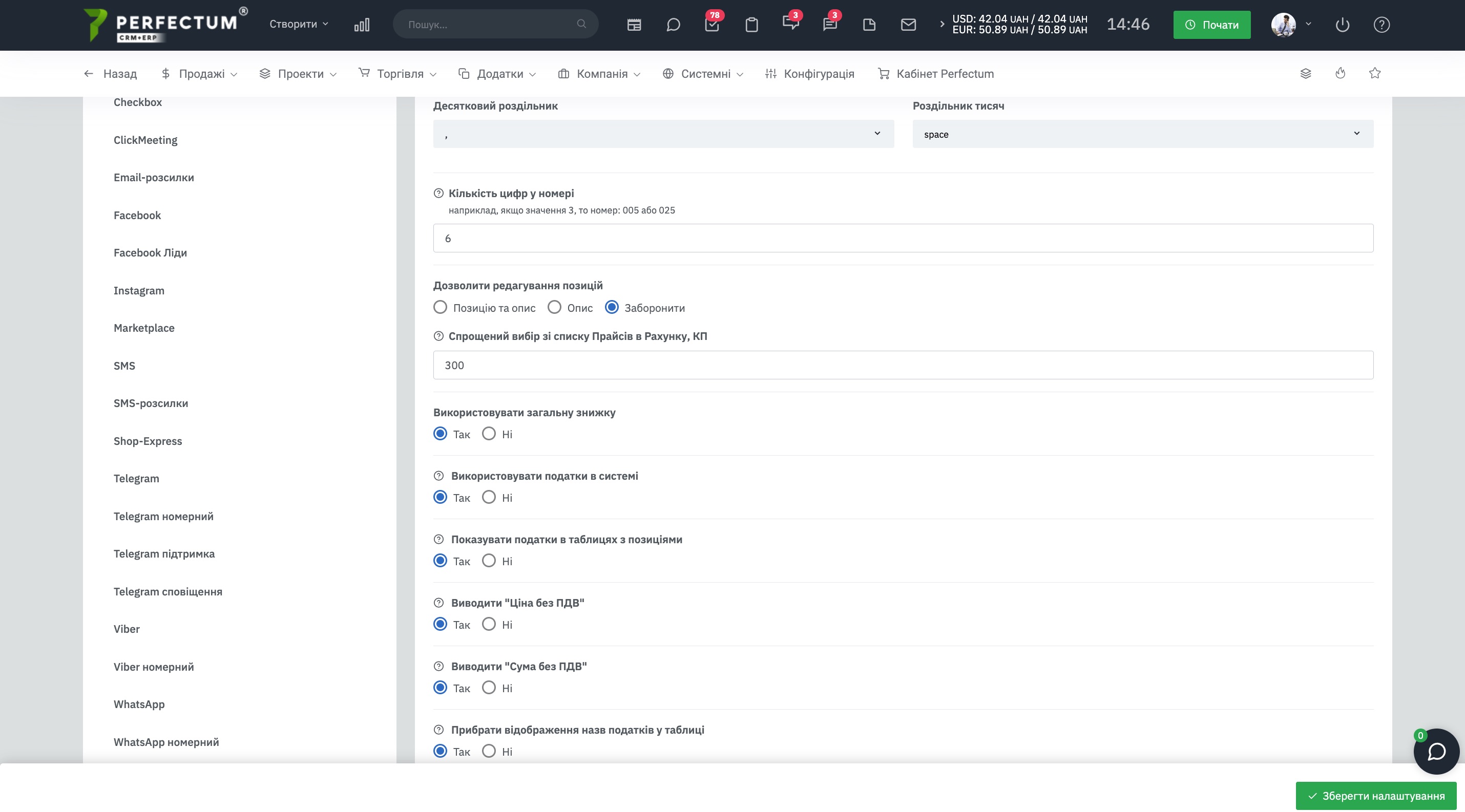Open the Системні menu

click(703, 74)
